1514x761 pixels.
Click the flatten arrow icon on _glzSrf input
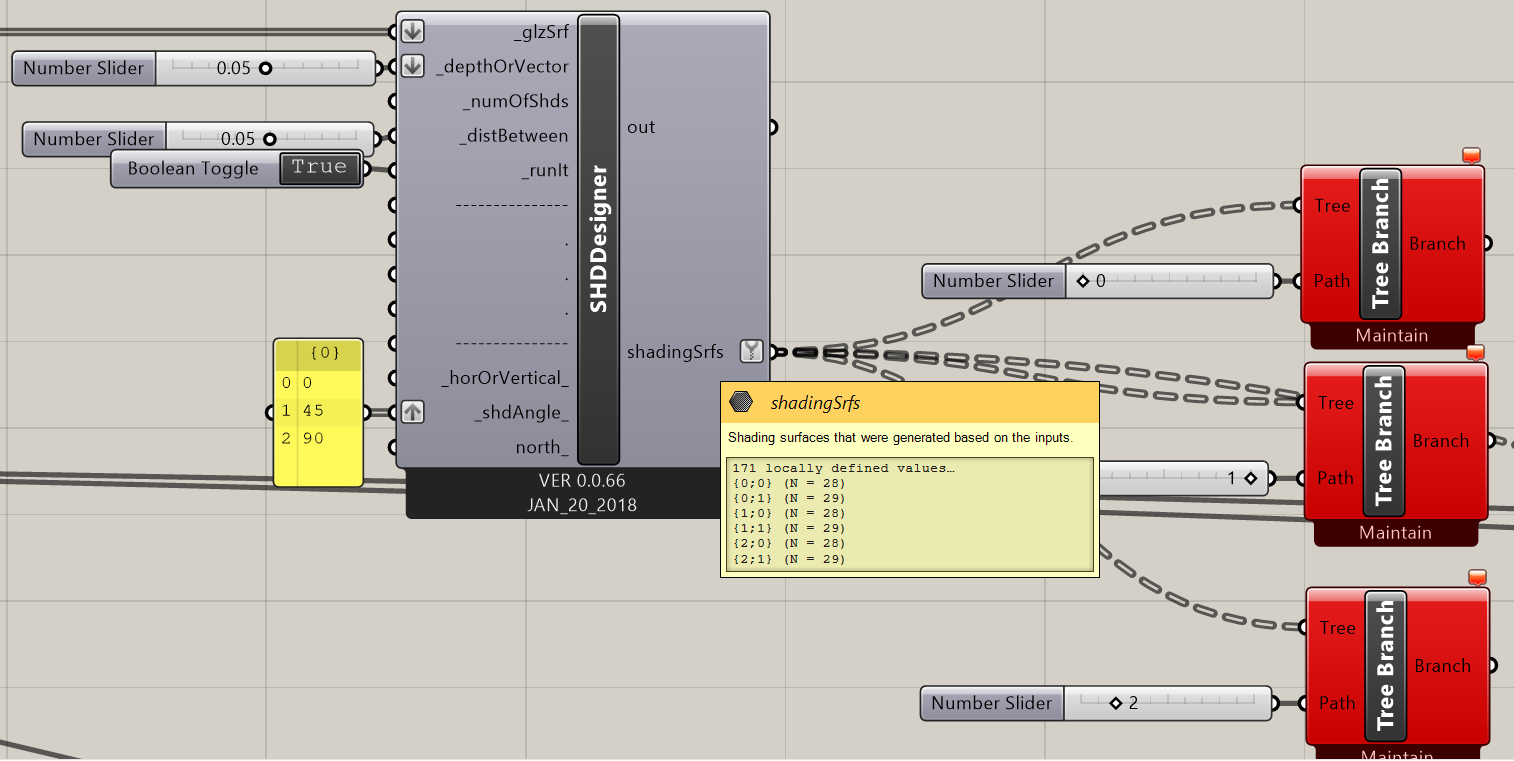413,32
